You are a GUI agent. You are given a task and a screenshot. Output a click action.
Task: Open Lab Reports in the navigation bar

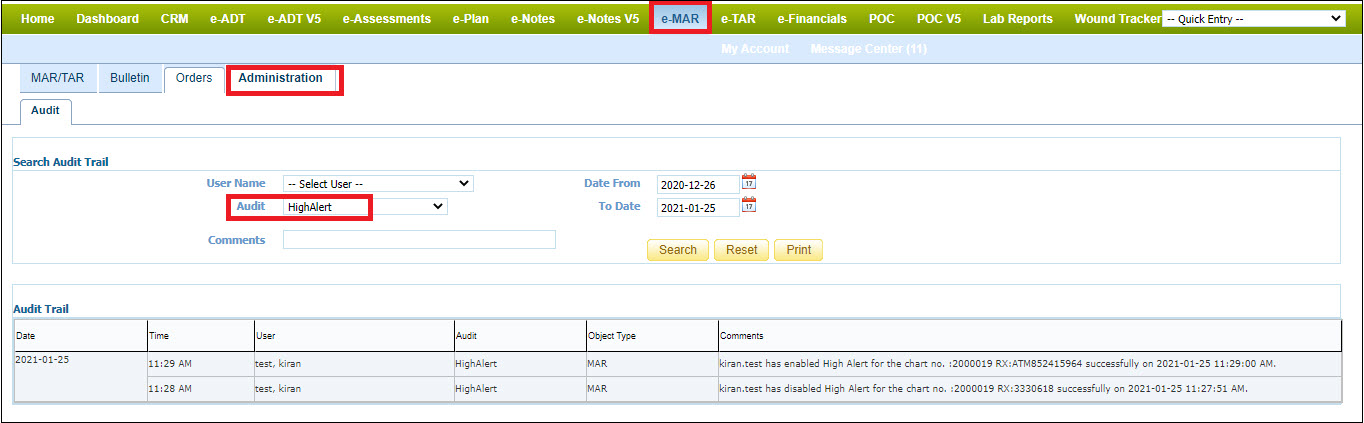tap(1017, 18)
